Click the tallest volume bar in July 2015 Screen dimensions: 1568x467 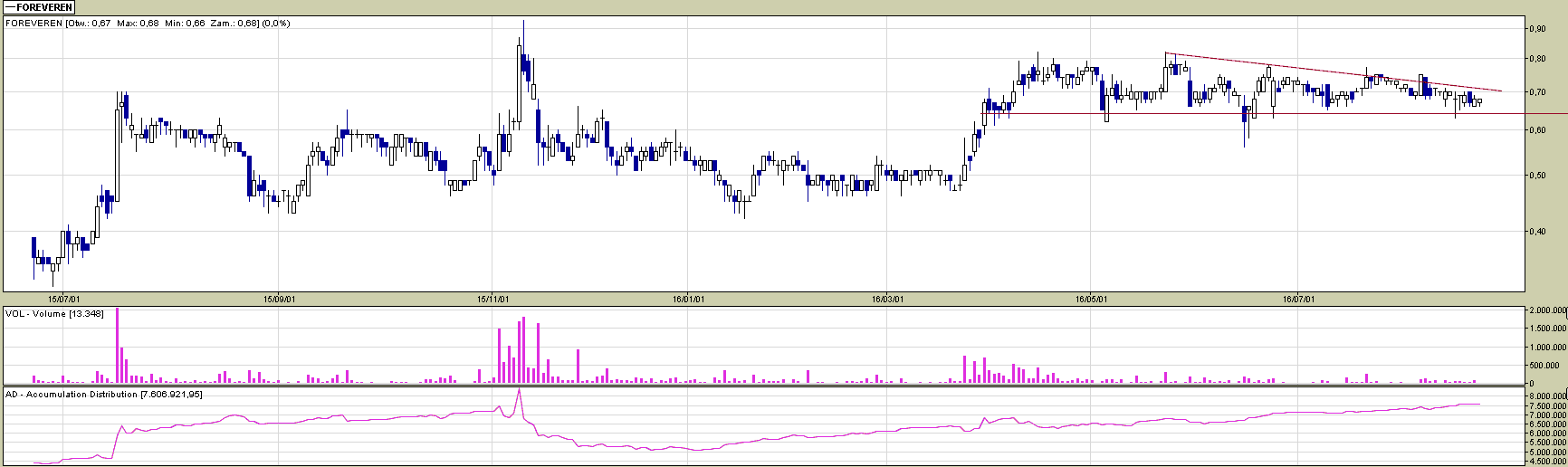point(117,346)
